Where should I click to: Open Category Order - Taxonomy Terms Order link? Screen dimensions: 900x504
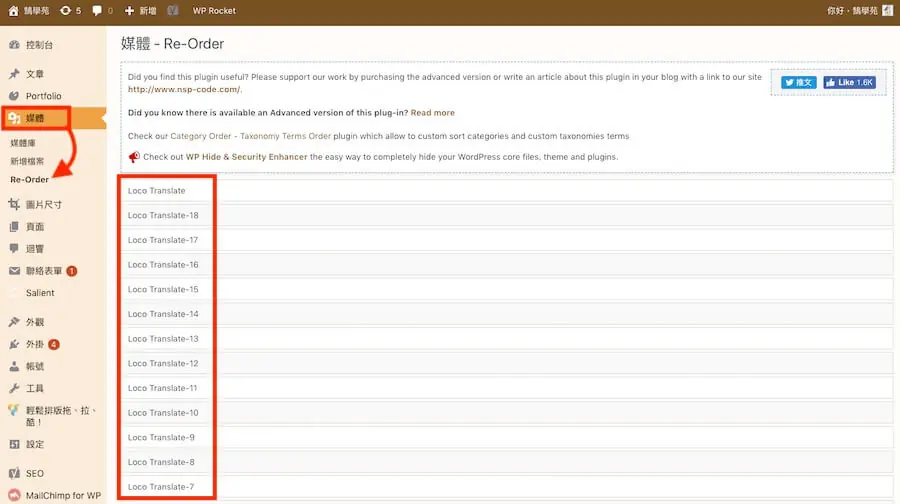click(251, 136)
